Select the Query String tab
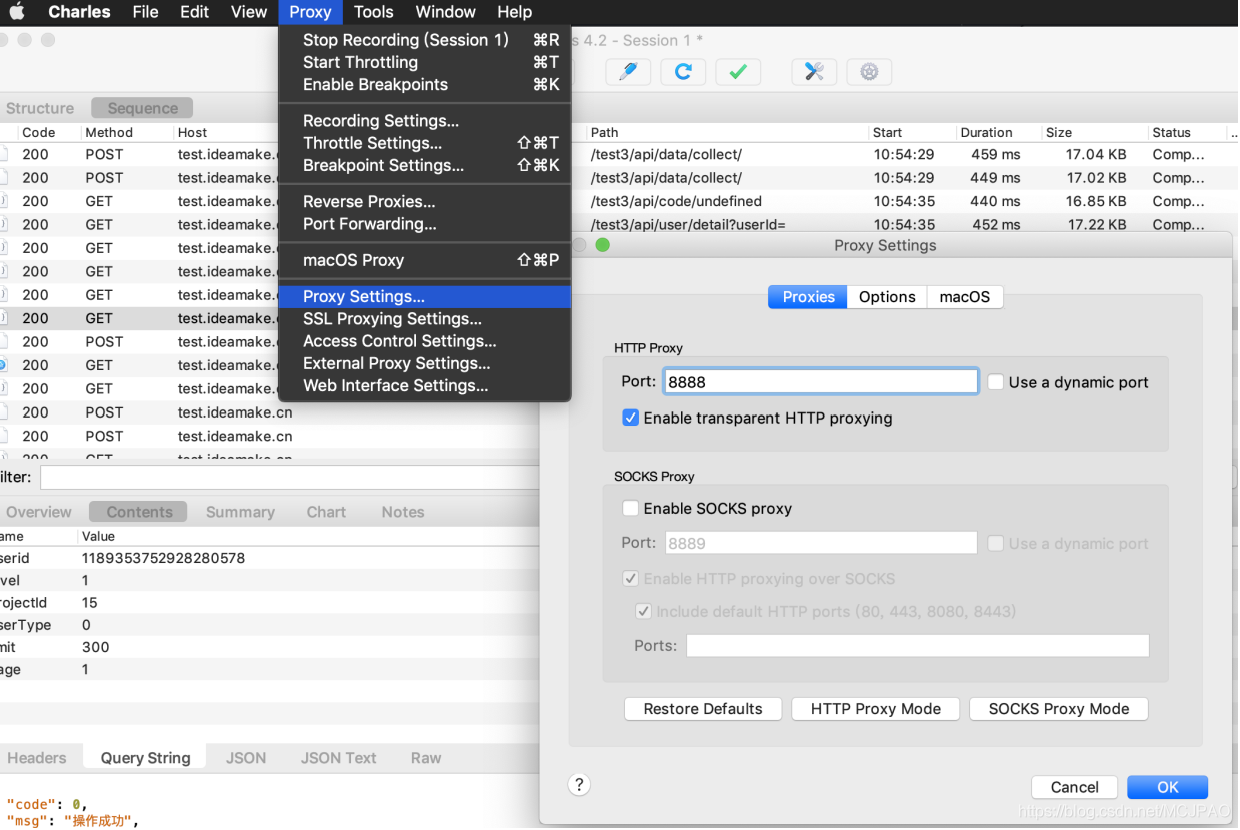Screen dimensions: 1240x830 [x=145, y=758]
